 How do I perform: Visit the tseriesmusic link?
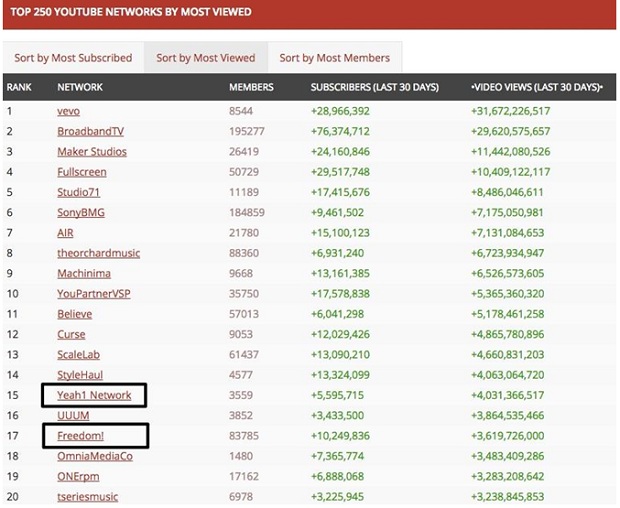click(x=87, y=497)
